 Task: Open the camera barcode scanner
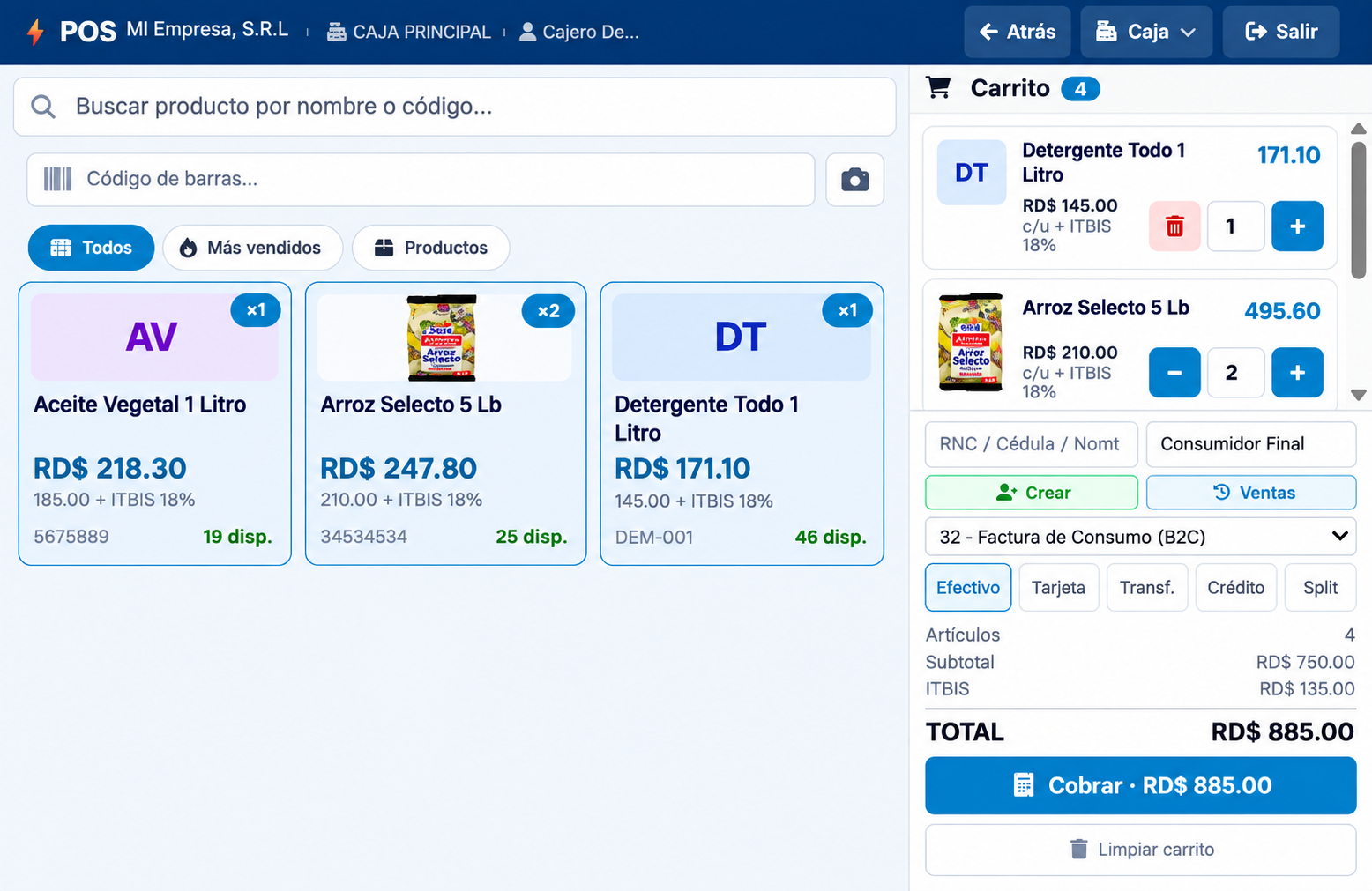tap(854, 180)
